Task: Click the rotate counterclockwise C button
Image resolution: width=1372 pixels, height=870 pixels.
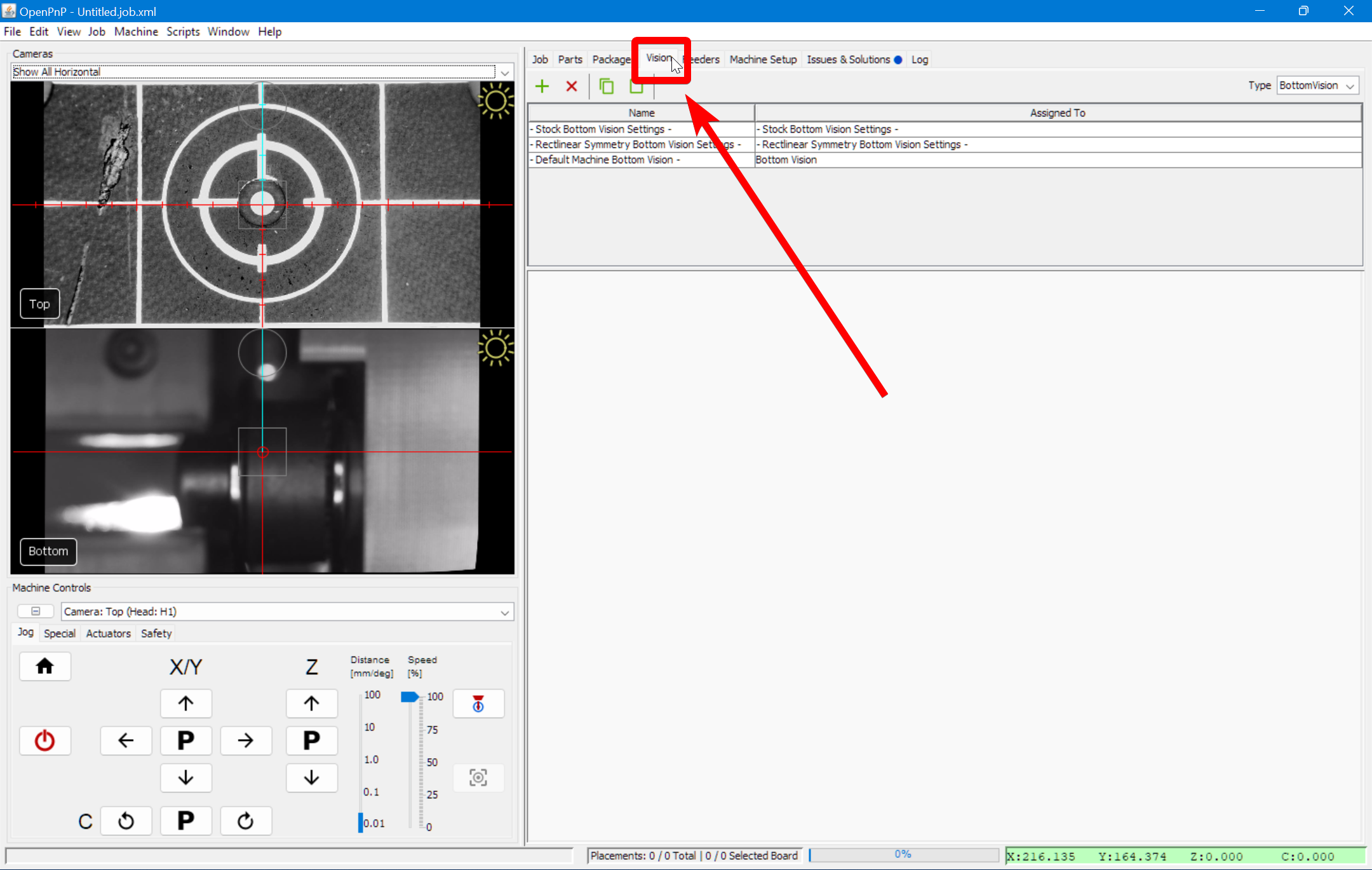Action: pyautogui.click(x=126, y=821)
